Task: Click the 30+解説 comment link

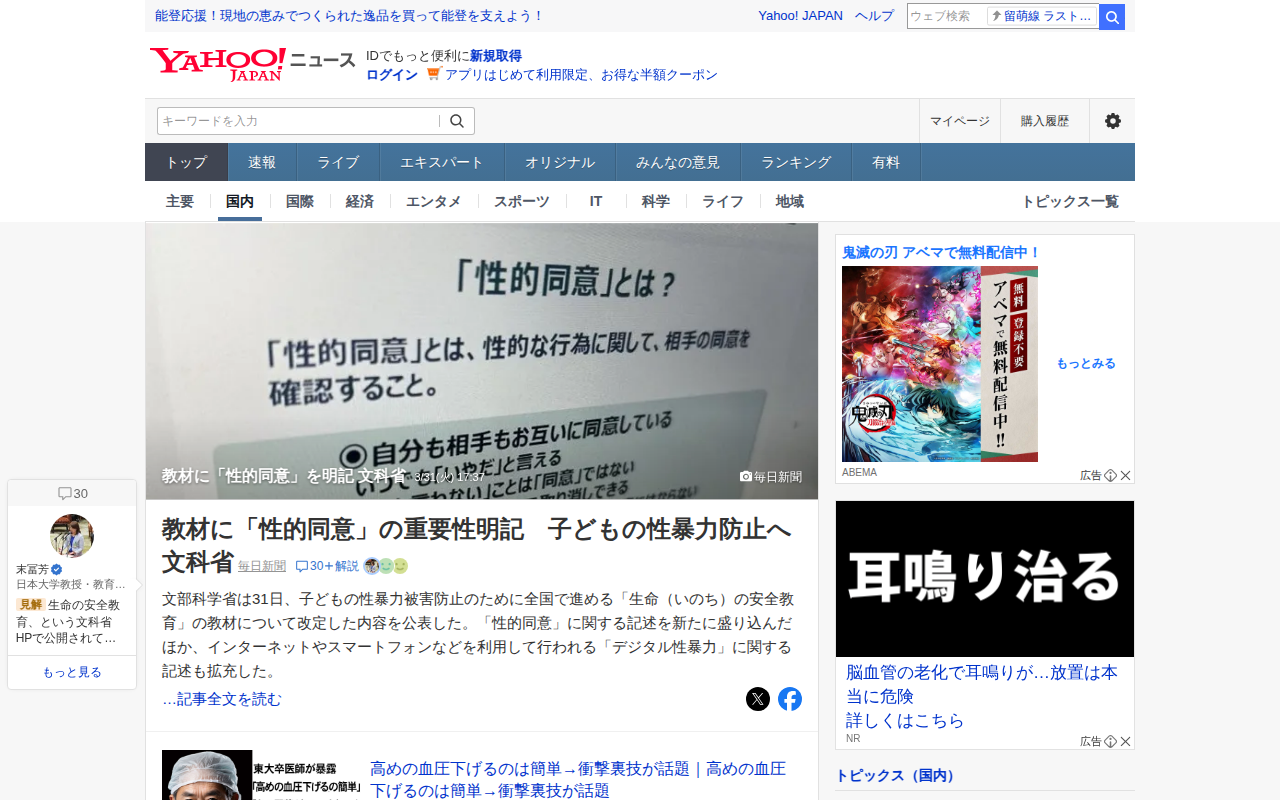Action: click(x=327, y=566)
